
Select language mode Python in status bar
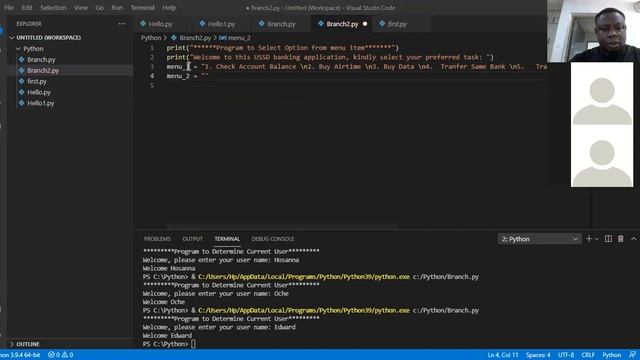[611, 355]
